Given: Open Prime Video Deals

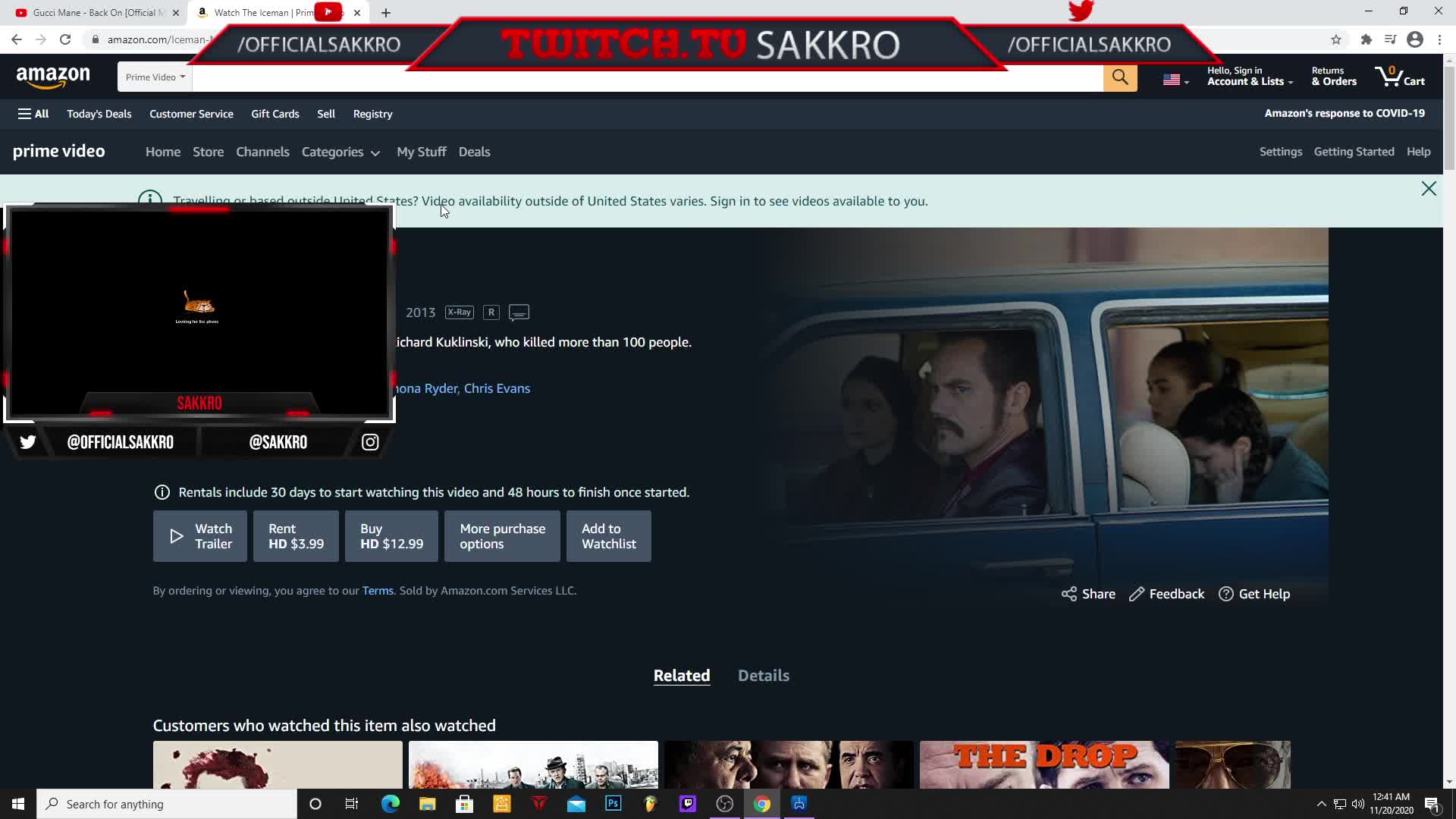Looking at the screenshot, I should (475, 152).
